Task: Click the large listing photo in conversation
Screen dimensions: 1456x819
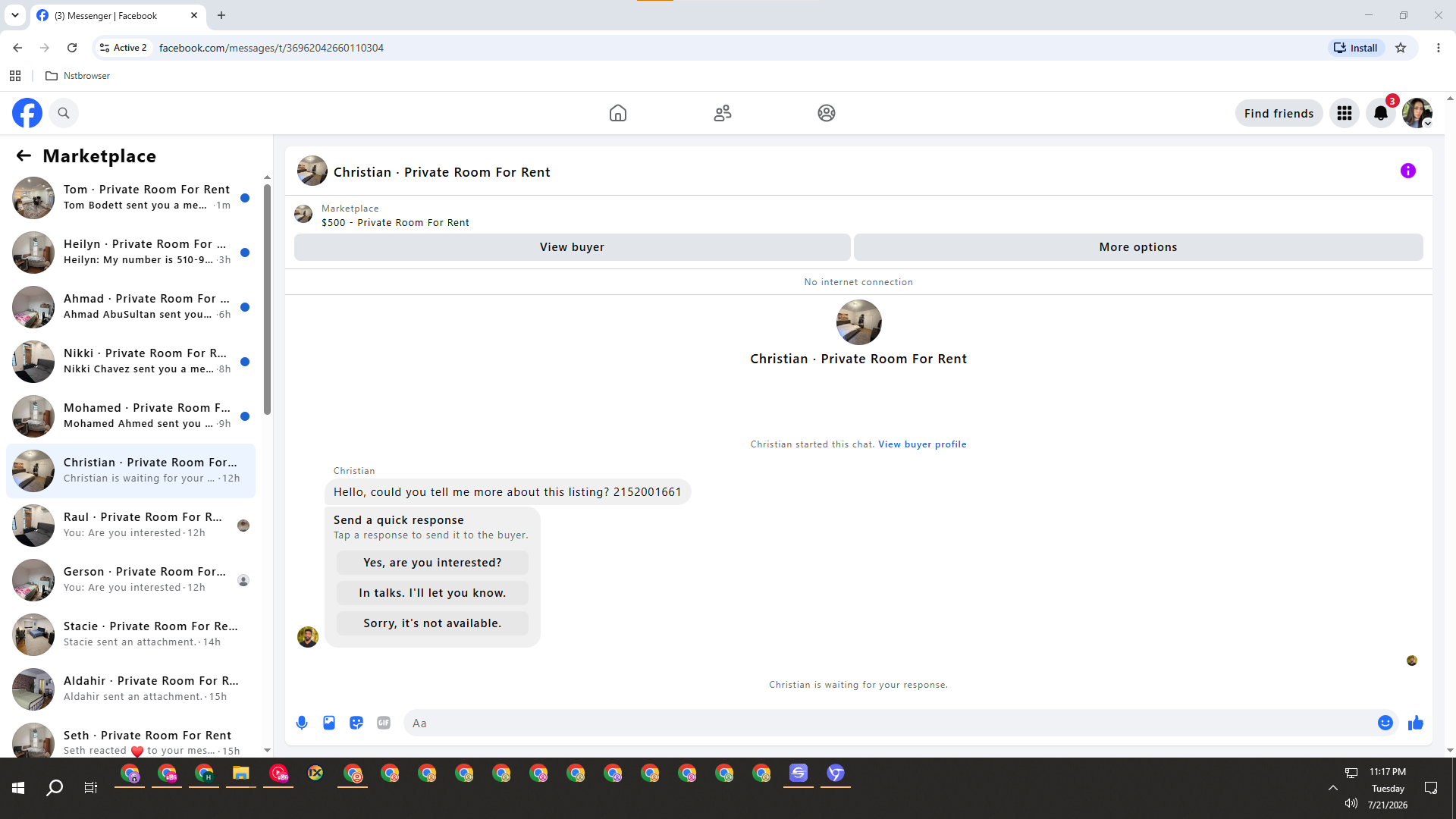Action: (x=858, y=322)
